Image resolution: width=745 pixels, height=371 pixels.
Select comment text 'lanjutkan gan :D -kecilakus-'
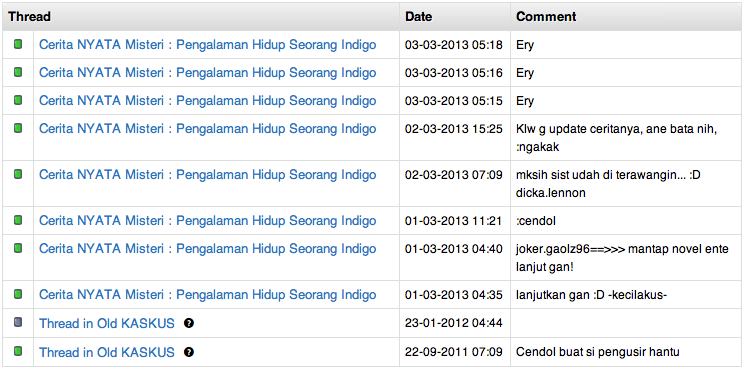(x=592, y=295)
